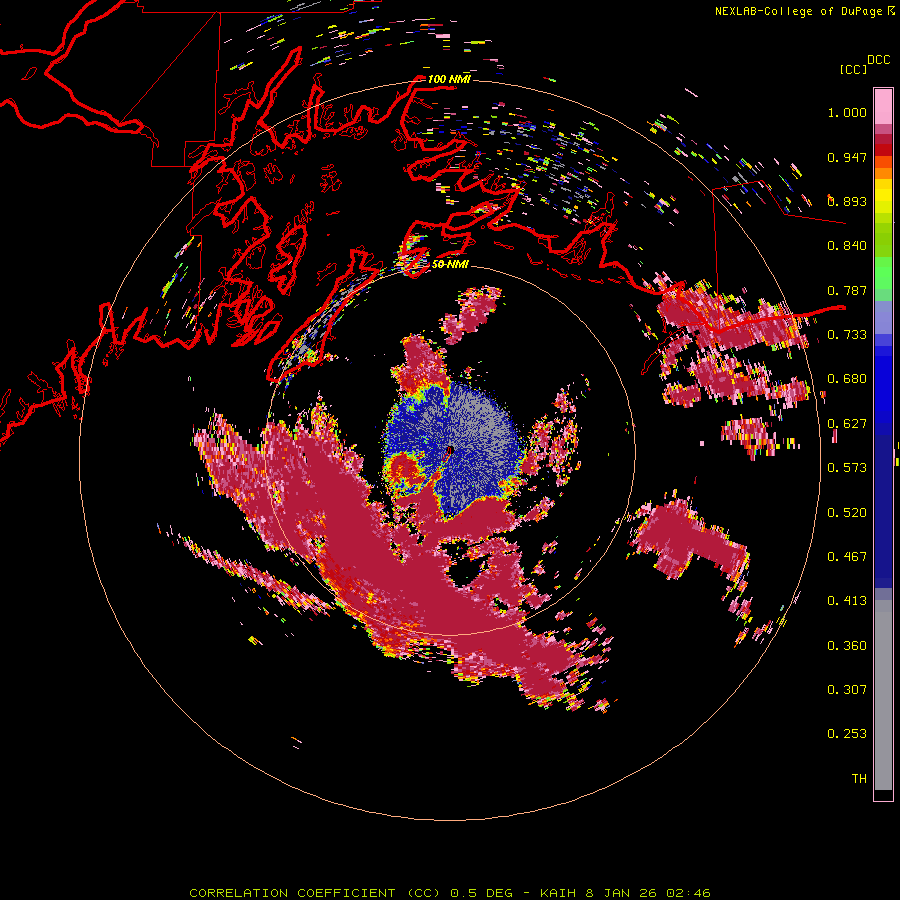Click the 0.520 scale value
Screen dimensions: 900x900
pos(847,513)
